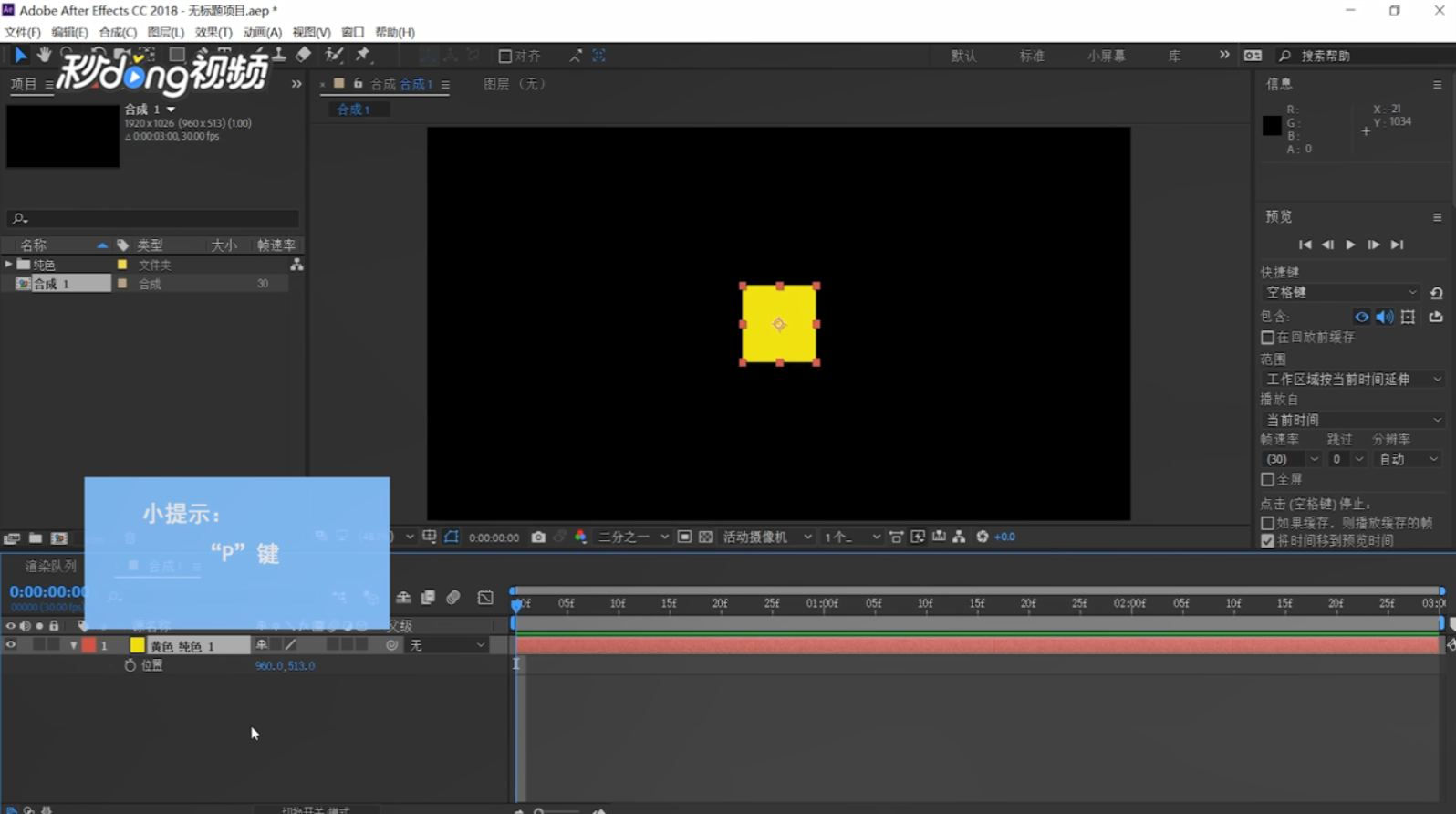Screen dimensions: 1456x814
Task: Jump to first frame in preview panel
Action: pos(1305,245)
